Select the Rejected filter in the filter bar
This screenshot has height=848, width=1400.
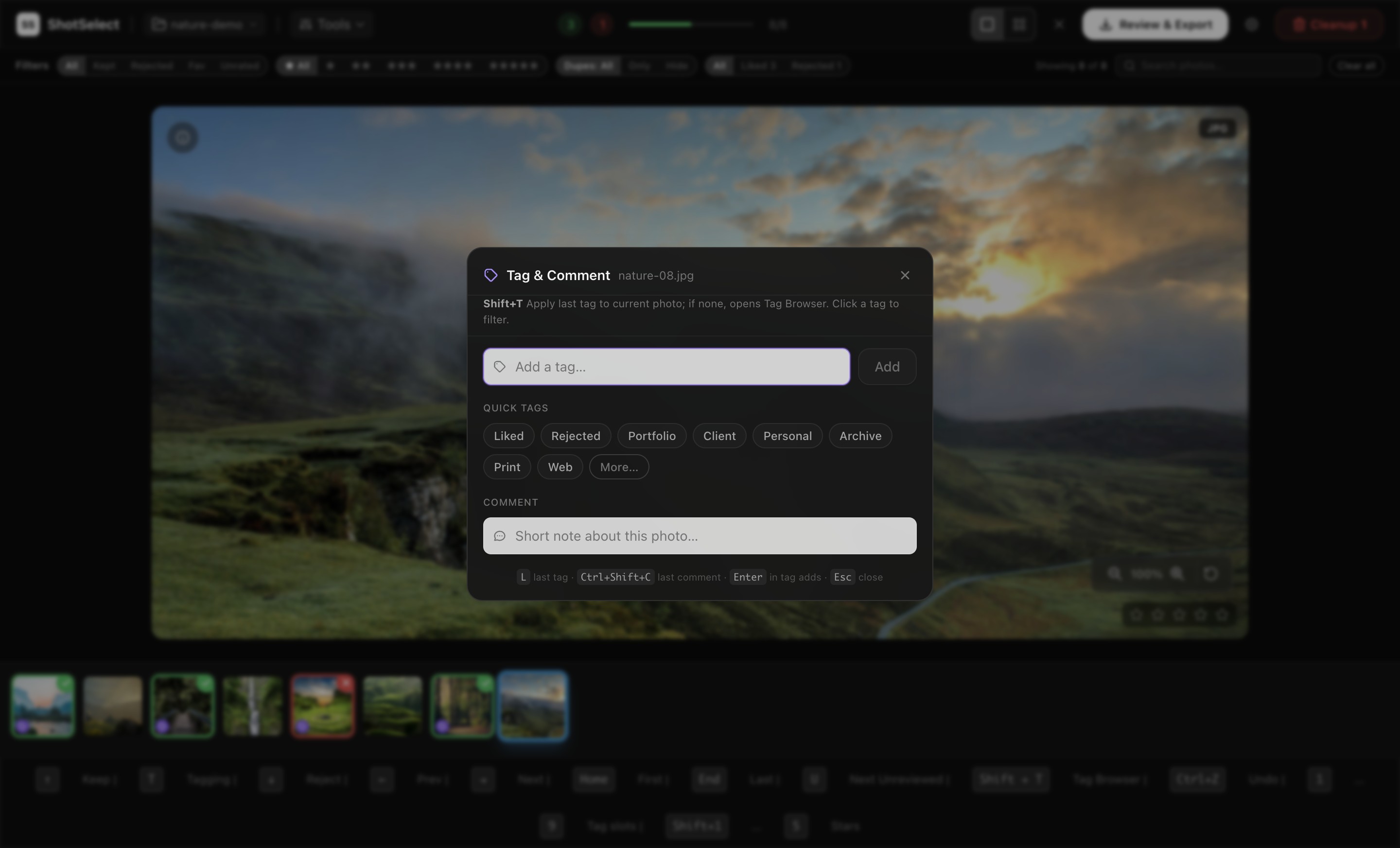pos(151,66)
